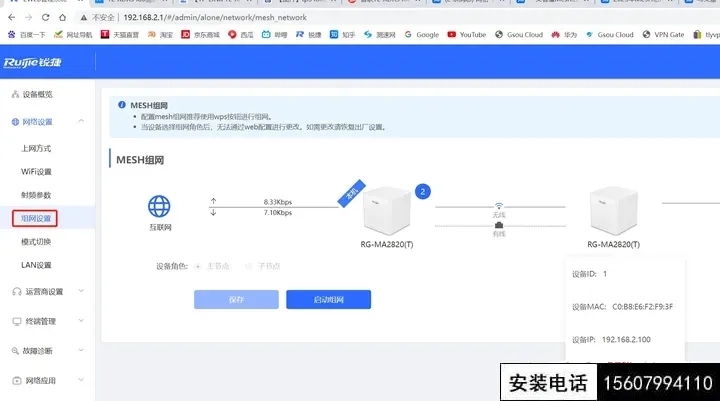The height and width of the screenshot is (401, 720).
Task: Click the second RG-MA2820(T) router thumbnail
Action: (613, 210)
